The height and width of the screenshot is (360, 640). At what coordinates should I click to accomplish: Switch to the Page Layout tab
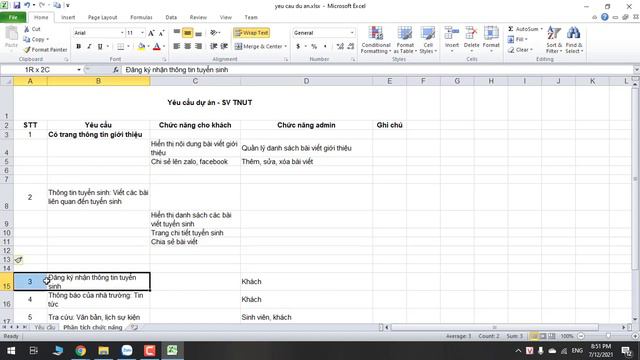(x=102, y=18)
